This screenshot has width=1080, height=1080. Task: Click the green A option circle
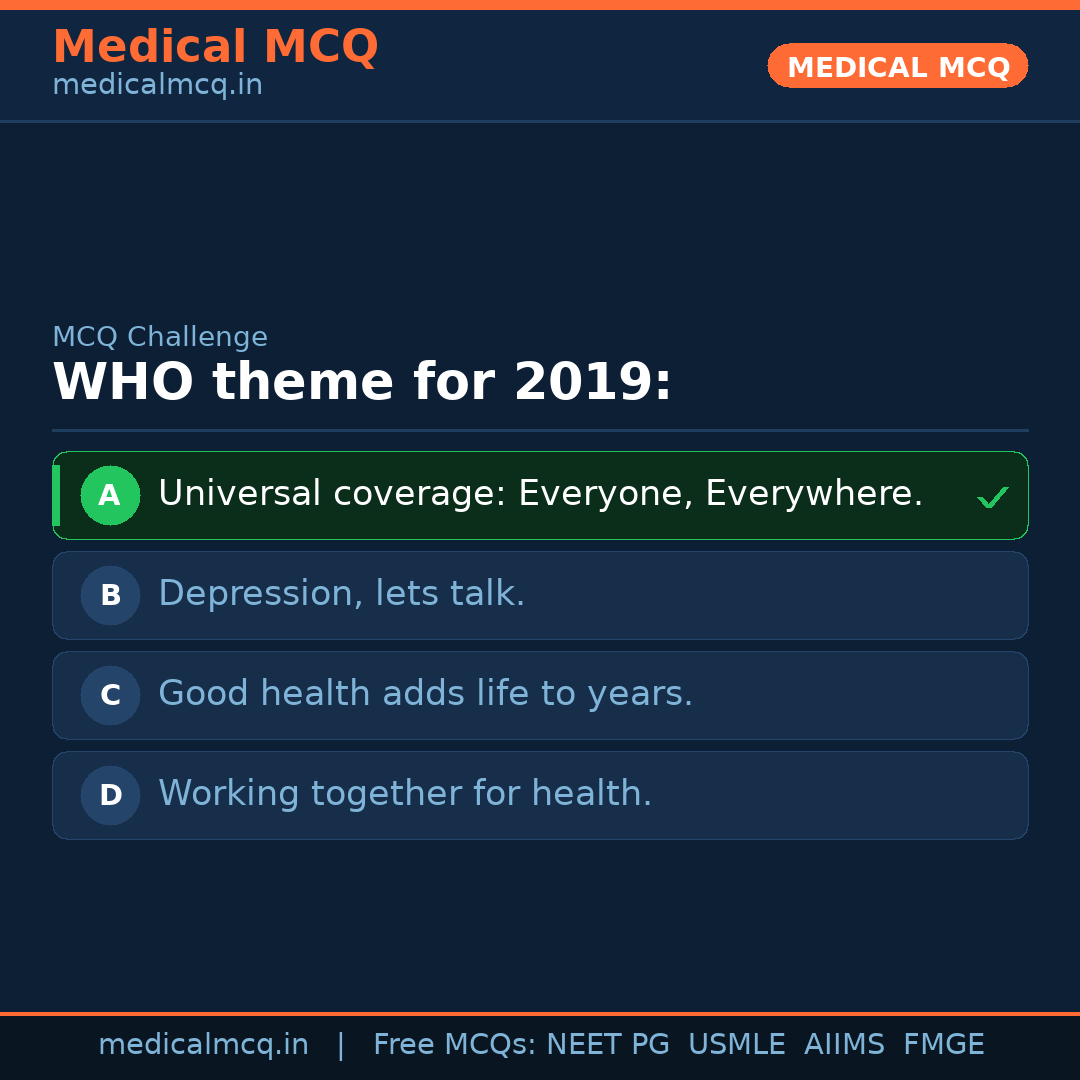[x=110, y=495]
